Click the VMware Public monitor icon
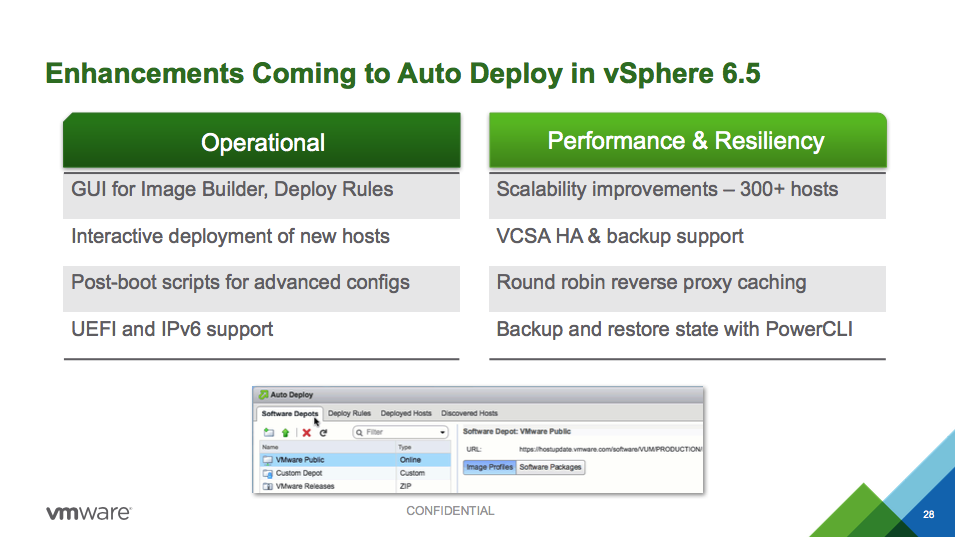This screenshot has height=537, width=955. (267, 460)
